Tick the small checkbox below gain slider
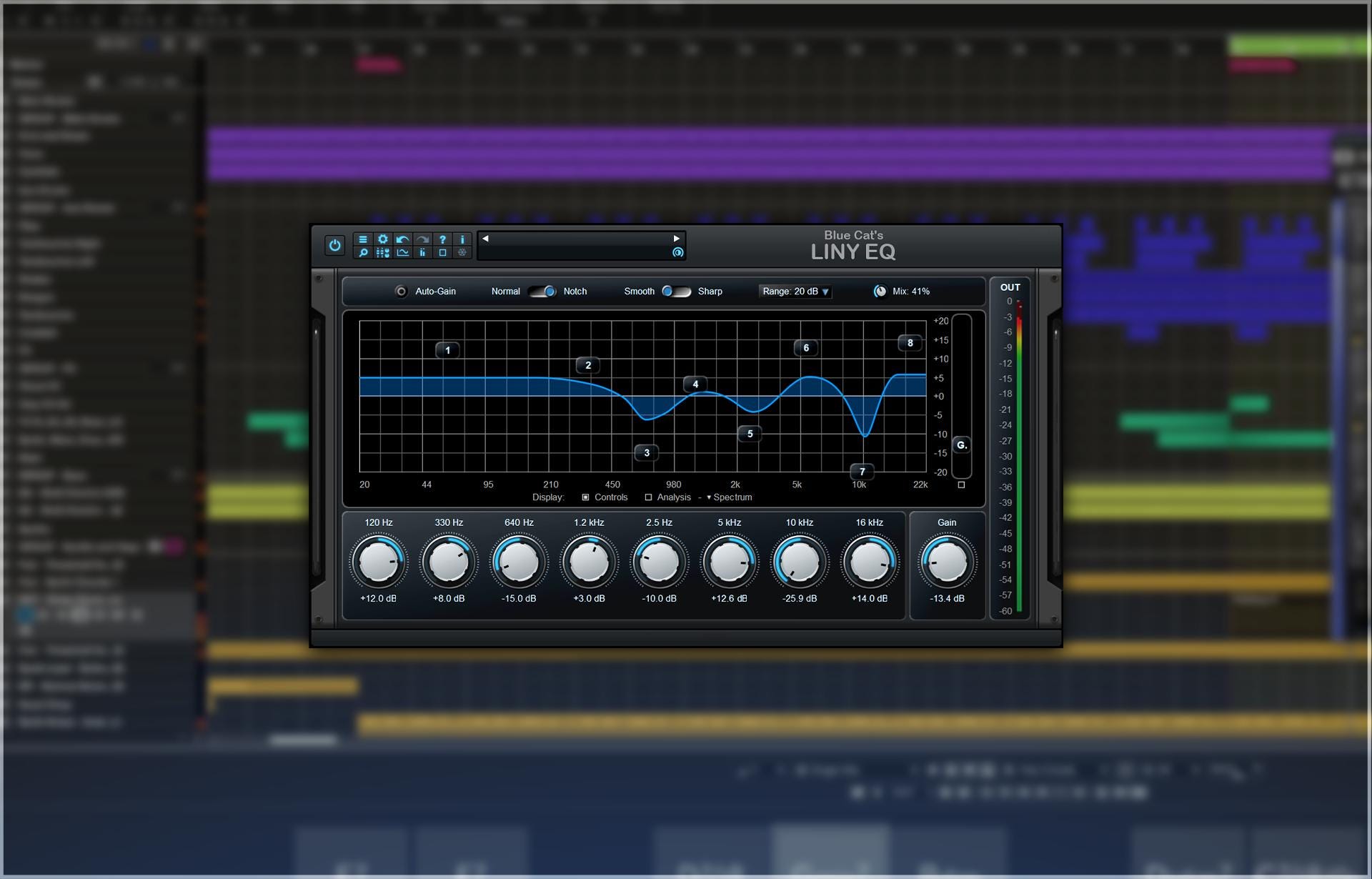The image size is (1372, 879). click(961, 485)
